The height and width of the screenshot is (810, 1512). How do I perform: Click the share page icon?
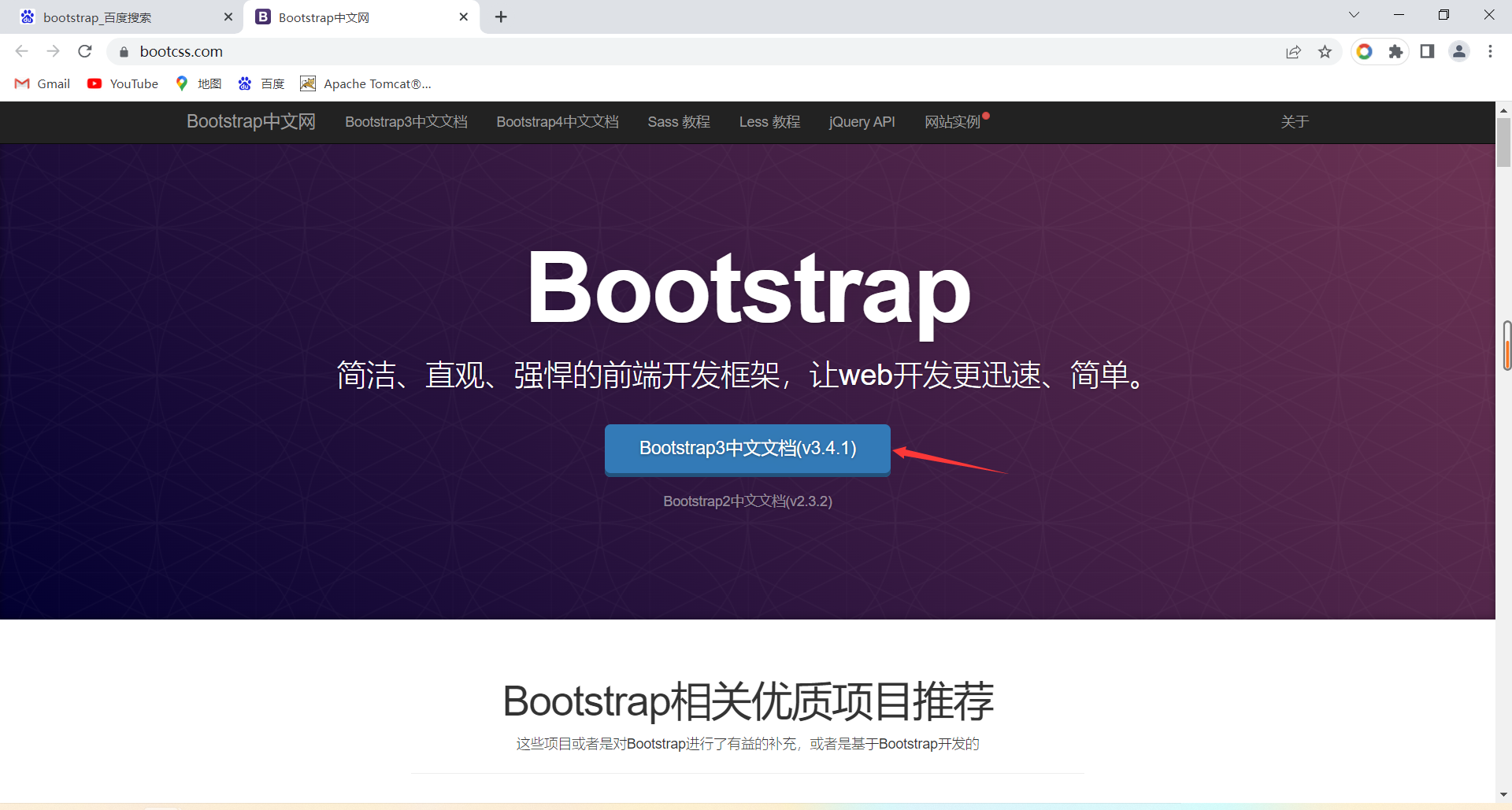(1293, 52)
